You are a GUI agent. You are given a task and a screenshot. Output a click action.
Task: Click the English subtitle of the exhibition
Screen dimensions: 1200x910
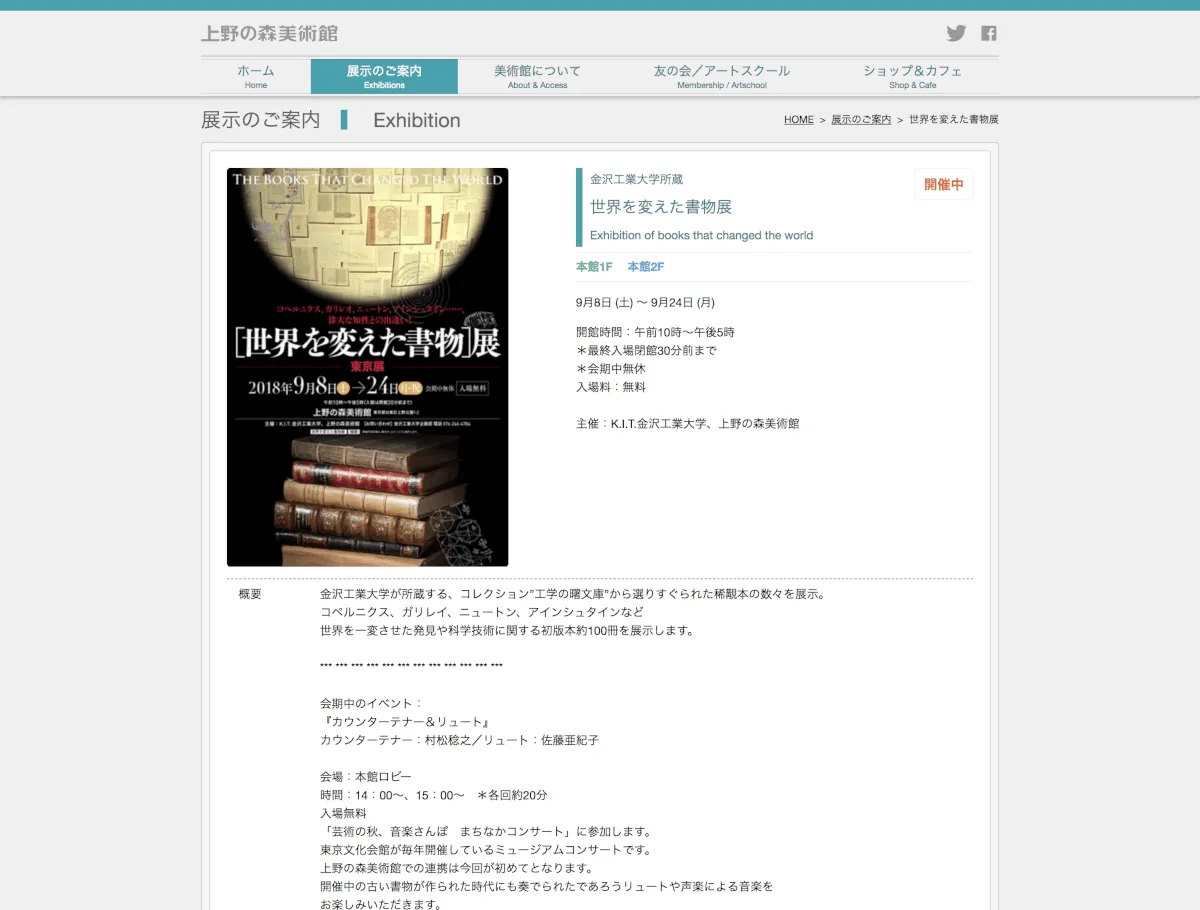[x=701, y=236]
